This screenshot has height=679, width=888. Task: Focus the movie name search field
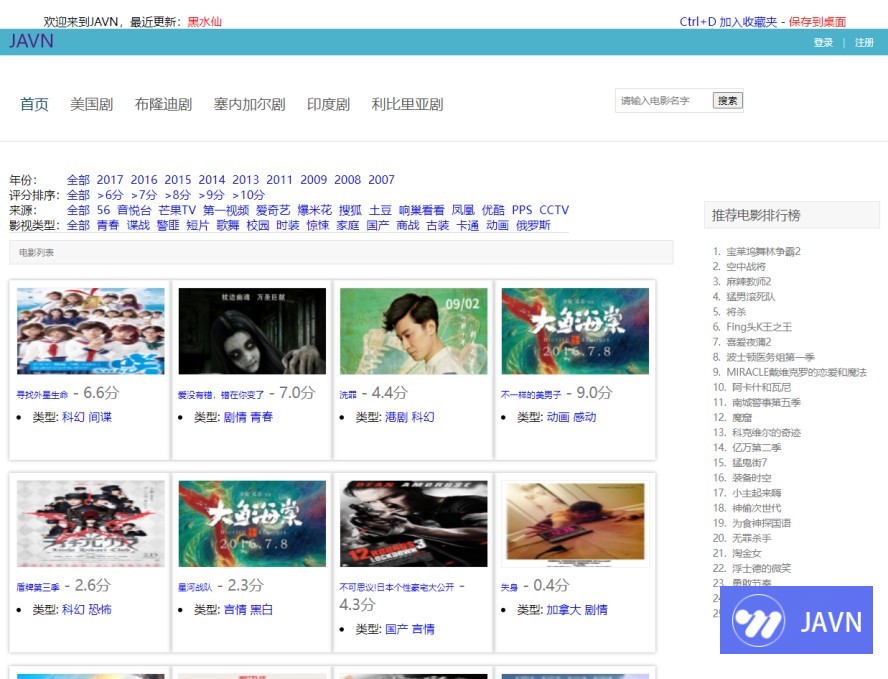coord(663,101)
